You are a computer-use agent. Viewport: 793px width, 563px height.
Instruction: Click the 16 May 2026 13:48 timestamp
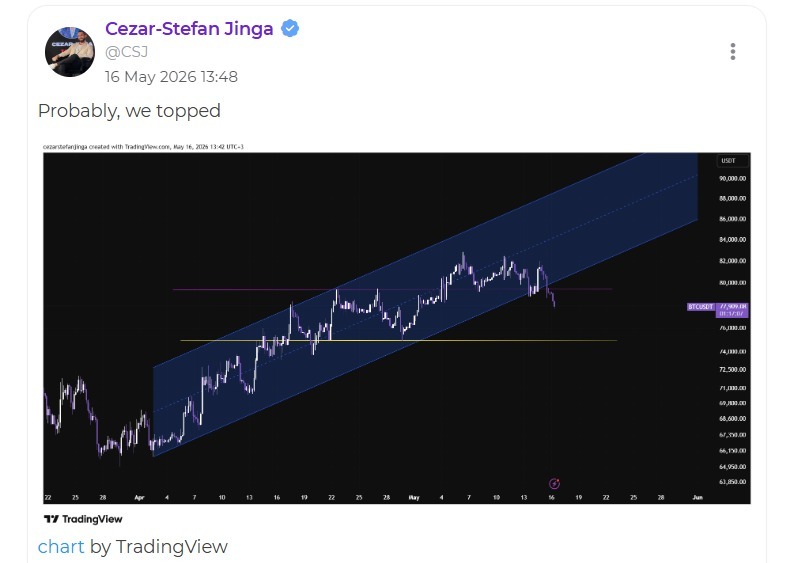[171, 77]
